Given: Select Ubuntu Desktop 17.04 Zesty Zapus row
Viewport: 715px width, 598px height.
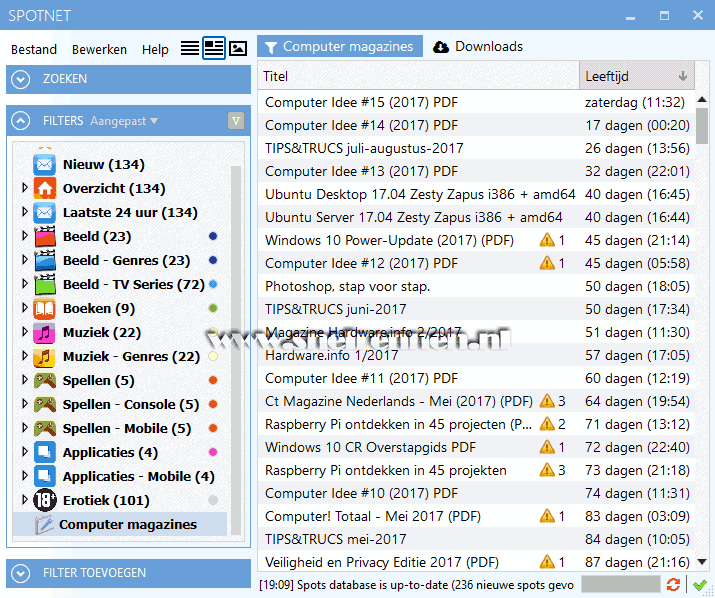Looking at the screenshot, I should 476,194.
